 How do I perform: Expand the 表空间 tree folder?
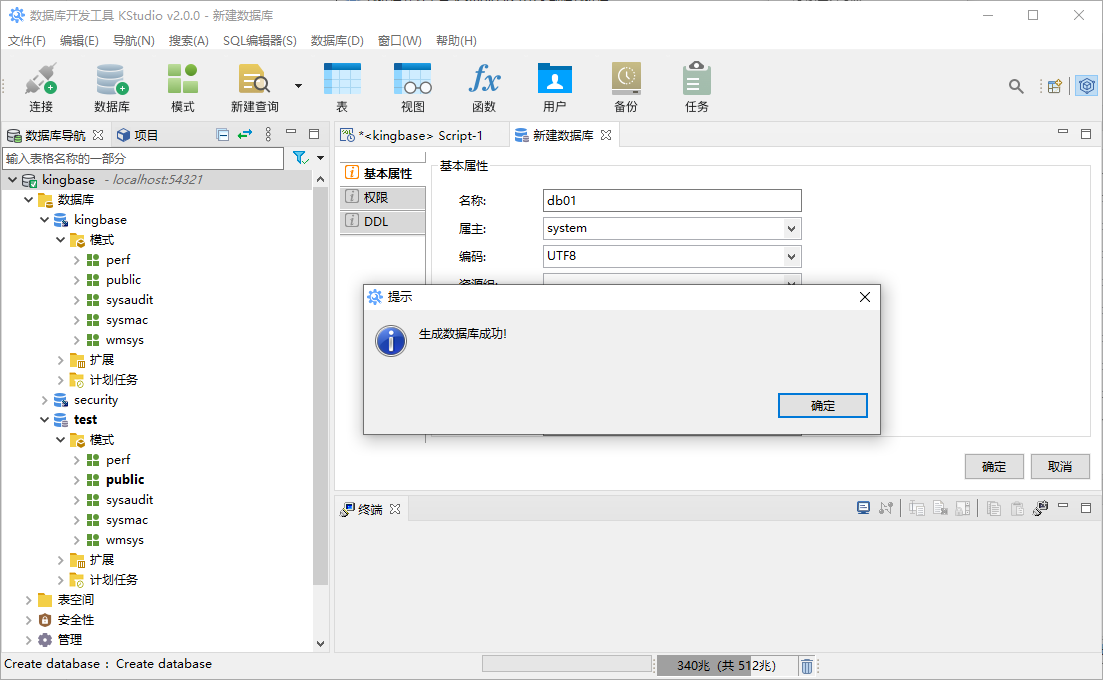pos(28,600)
